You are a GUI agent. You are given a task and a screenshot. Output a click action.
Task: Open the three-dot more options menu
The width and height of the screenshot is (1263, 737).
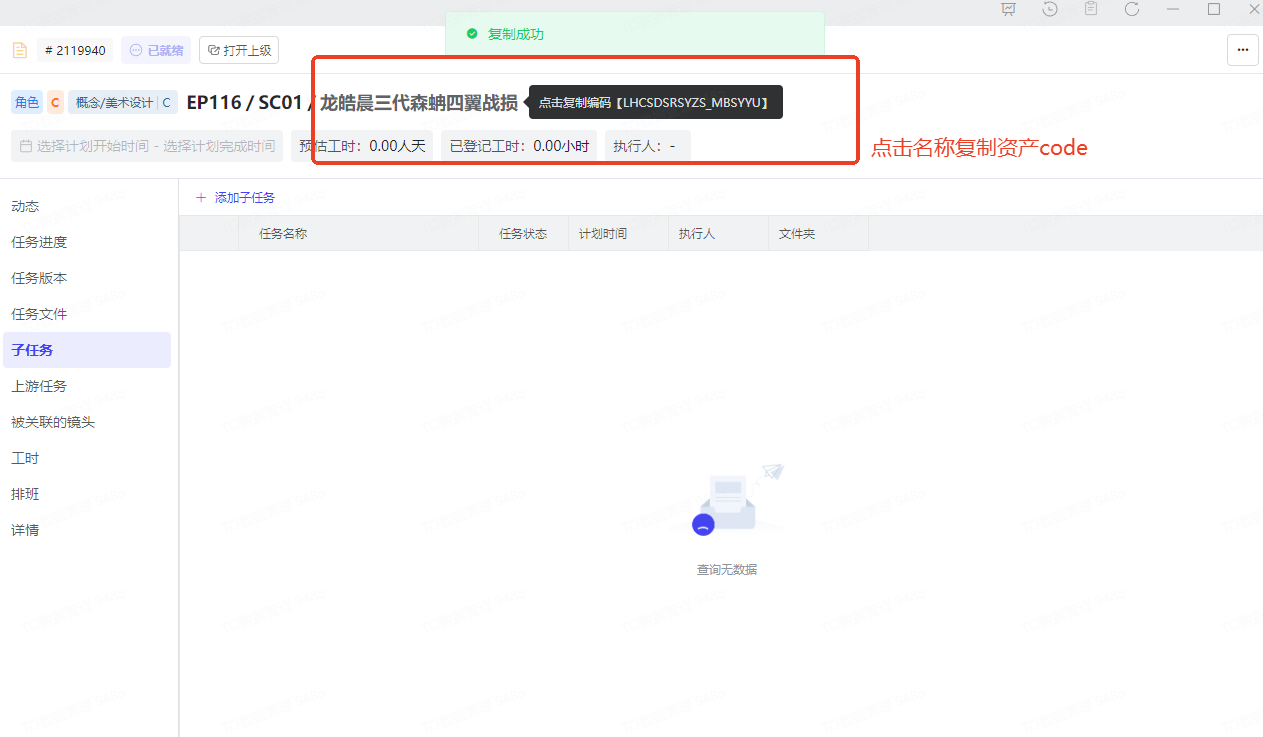pos(1243,50)
